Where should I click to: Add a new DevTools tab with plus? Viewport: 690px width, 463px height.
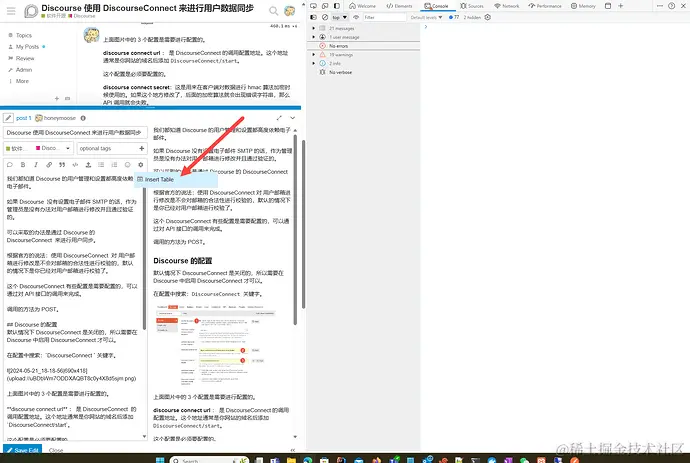click(620, 6)
